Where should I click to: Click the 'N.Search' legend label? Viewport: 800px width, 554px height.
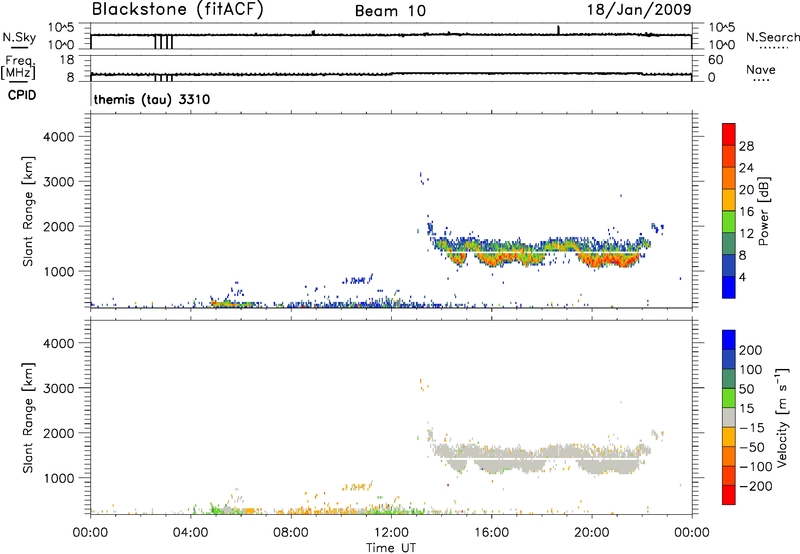[x=772, y=37]
